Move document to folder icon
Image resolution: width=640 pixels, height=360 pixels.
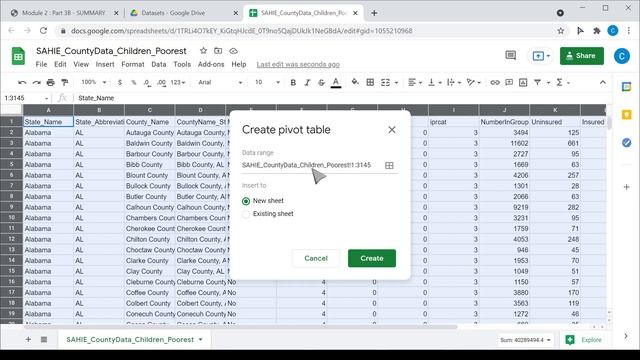click(x=218, y=51)
